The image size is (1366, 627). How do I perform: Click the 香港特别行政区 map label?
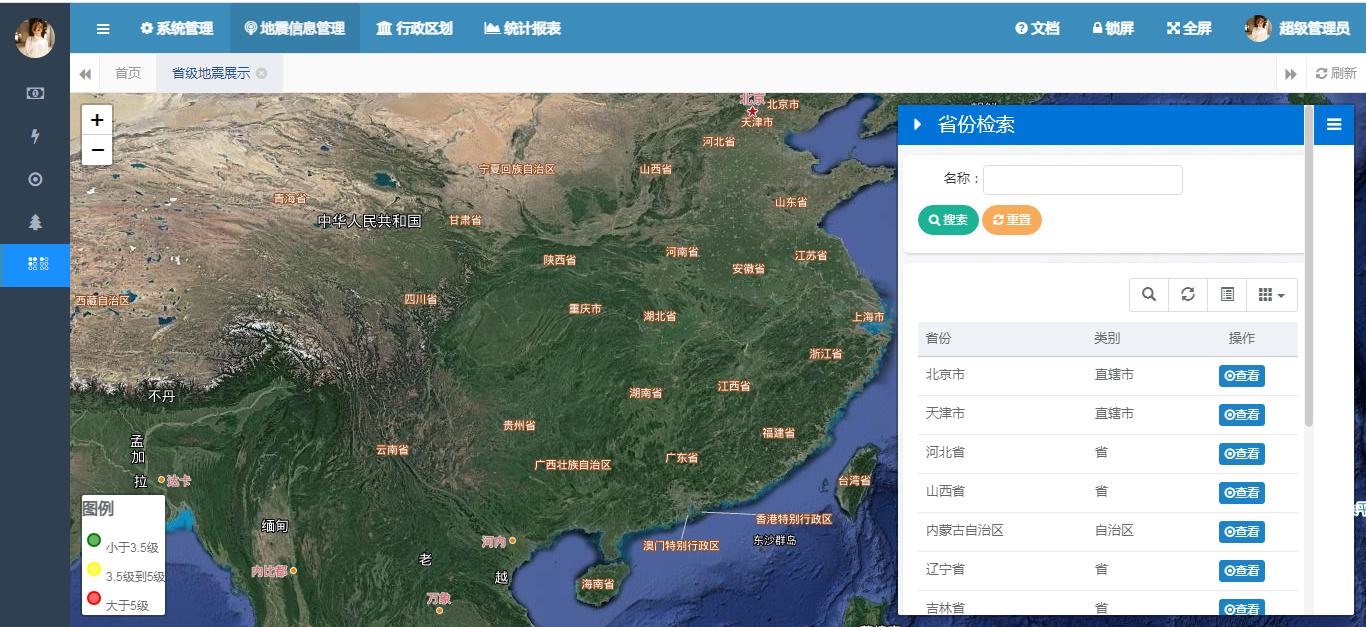[794, 520]
